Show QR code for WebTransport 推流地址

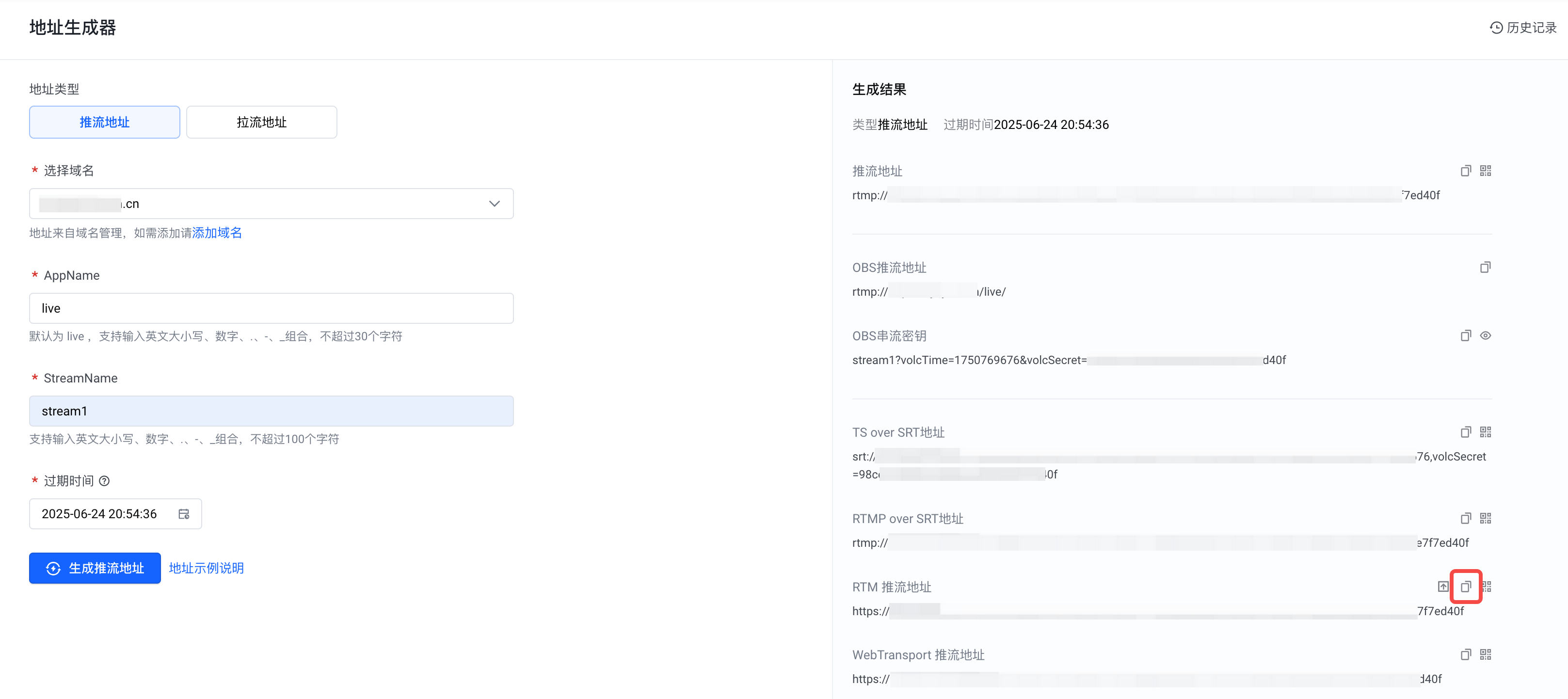coord(1485,654)
